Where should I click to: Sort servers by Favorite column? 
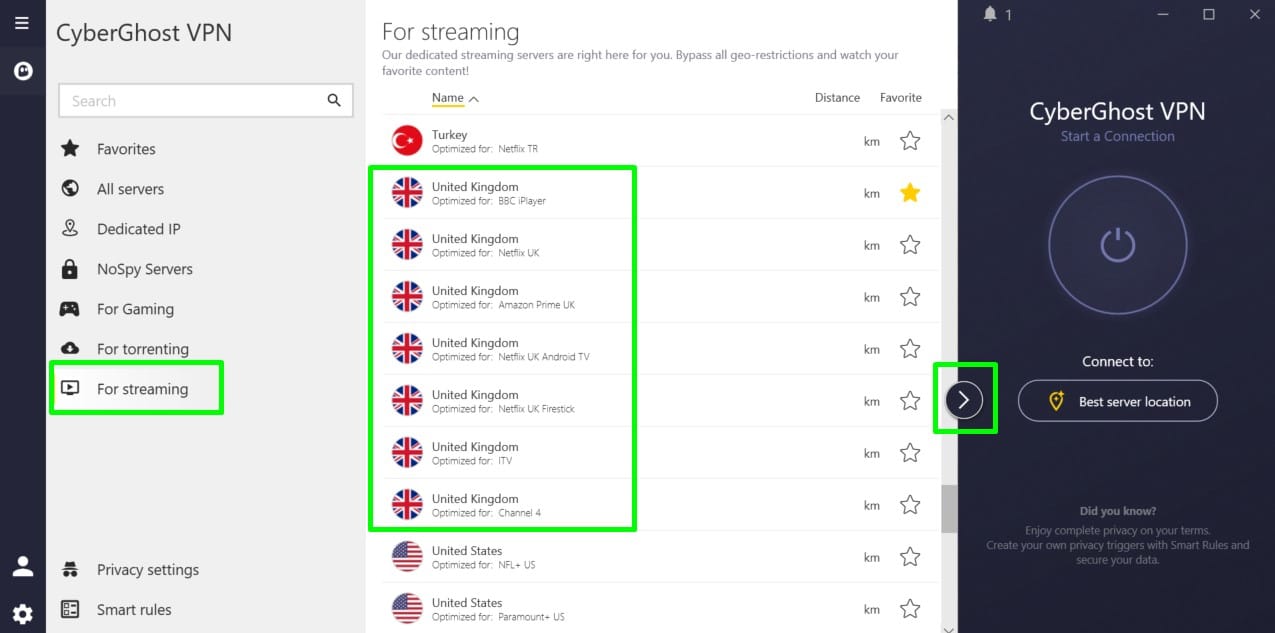(x=901, y=98)
